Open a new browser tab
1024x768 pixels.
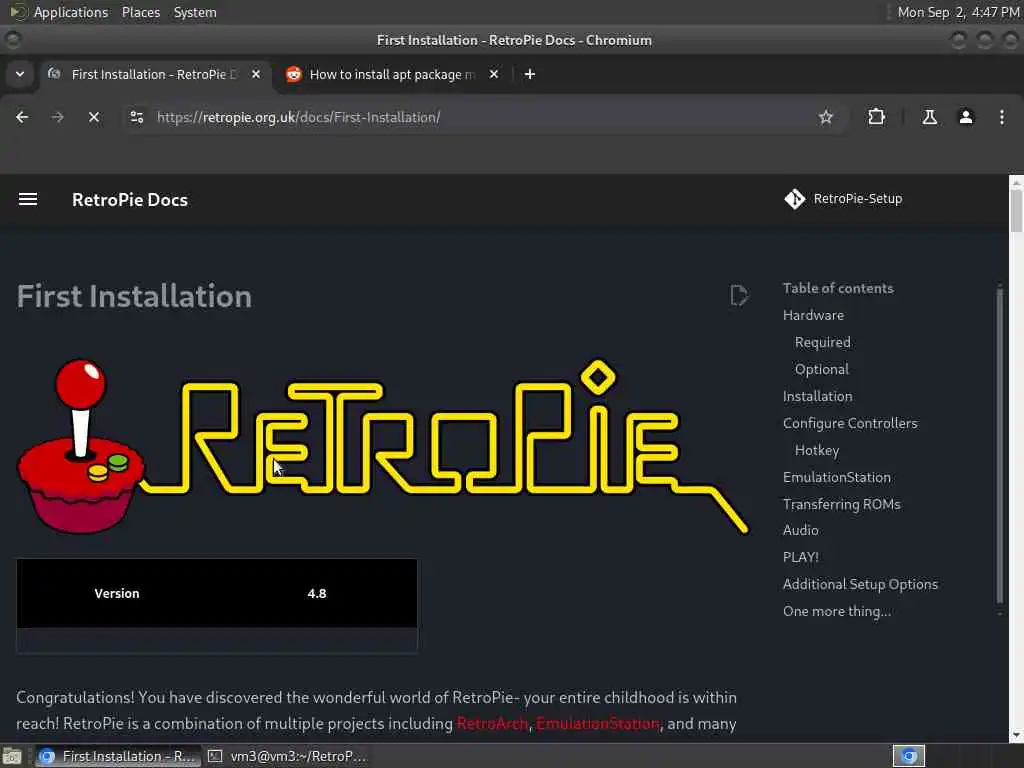pos(530,74)
